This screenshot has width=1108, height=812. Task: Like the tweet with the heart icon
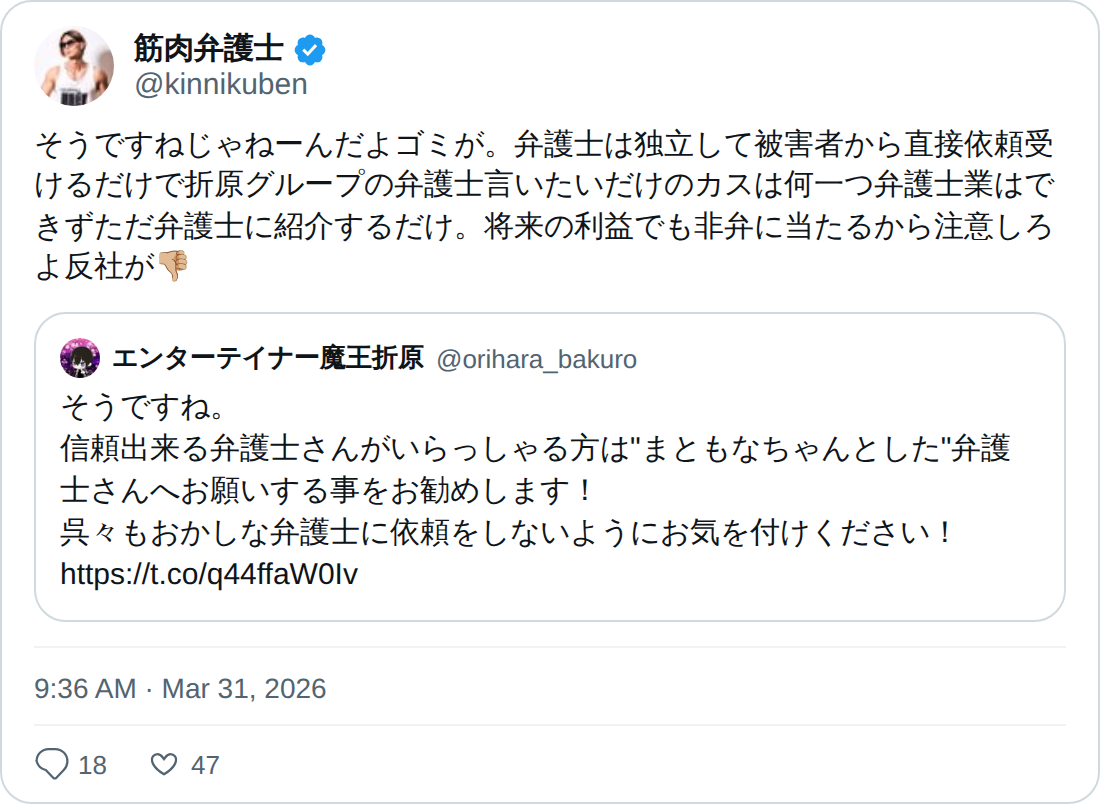tap(163, 765)
